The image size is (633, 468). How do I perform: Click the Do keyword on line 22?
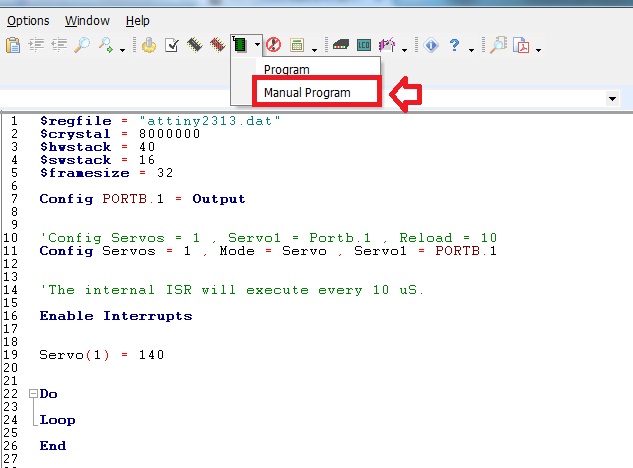[48, 394]
